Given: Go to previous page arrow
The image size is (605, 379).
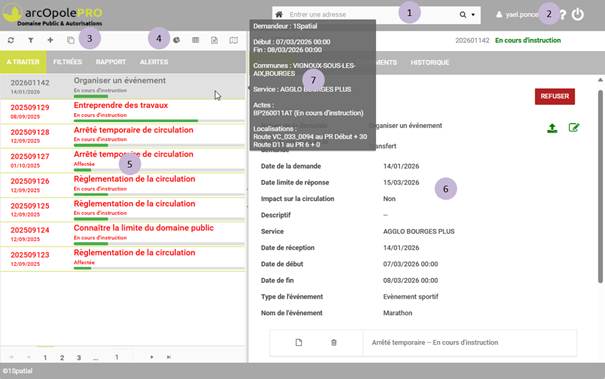Looking at the screenshot, I should pos(29,357).
